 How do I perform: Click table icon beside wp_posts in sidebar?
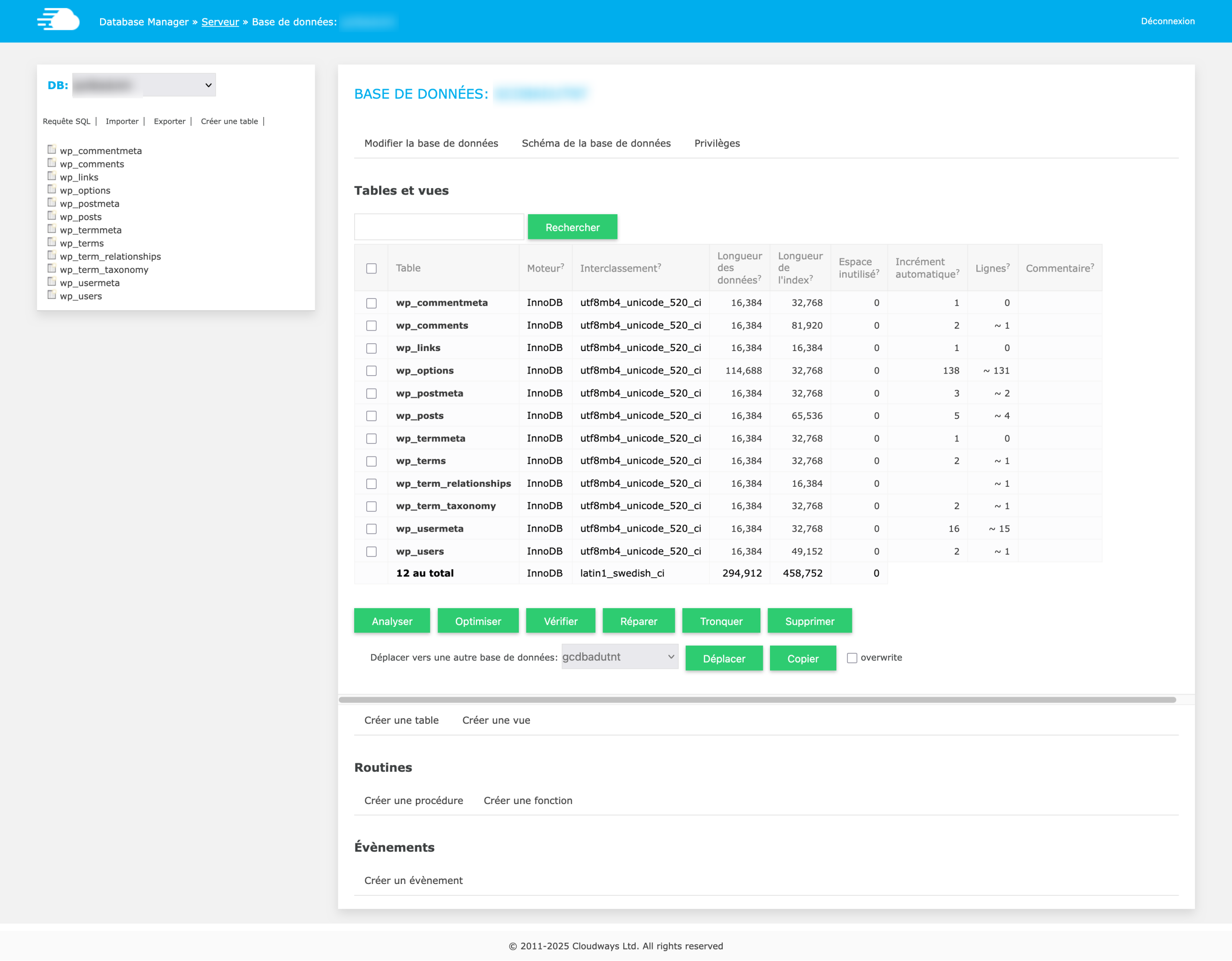52,216
